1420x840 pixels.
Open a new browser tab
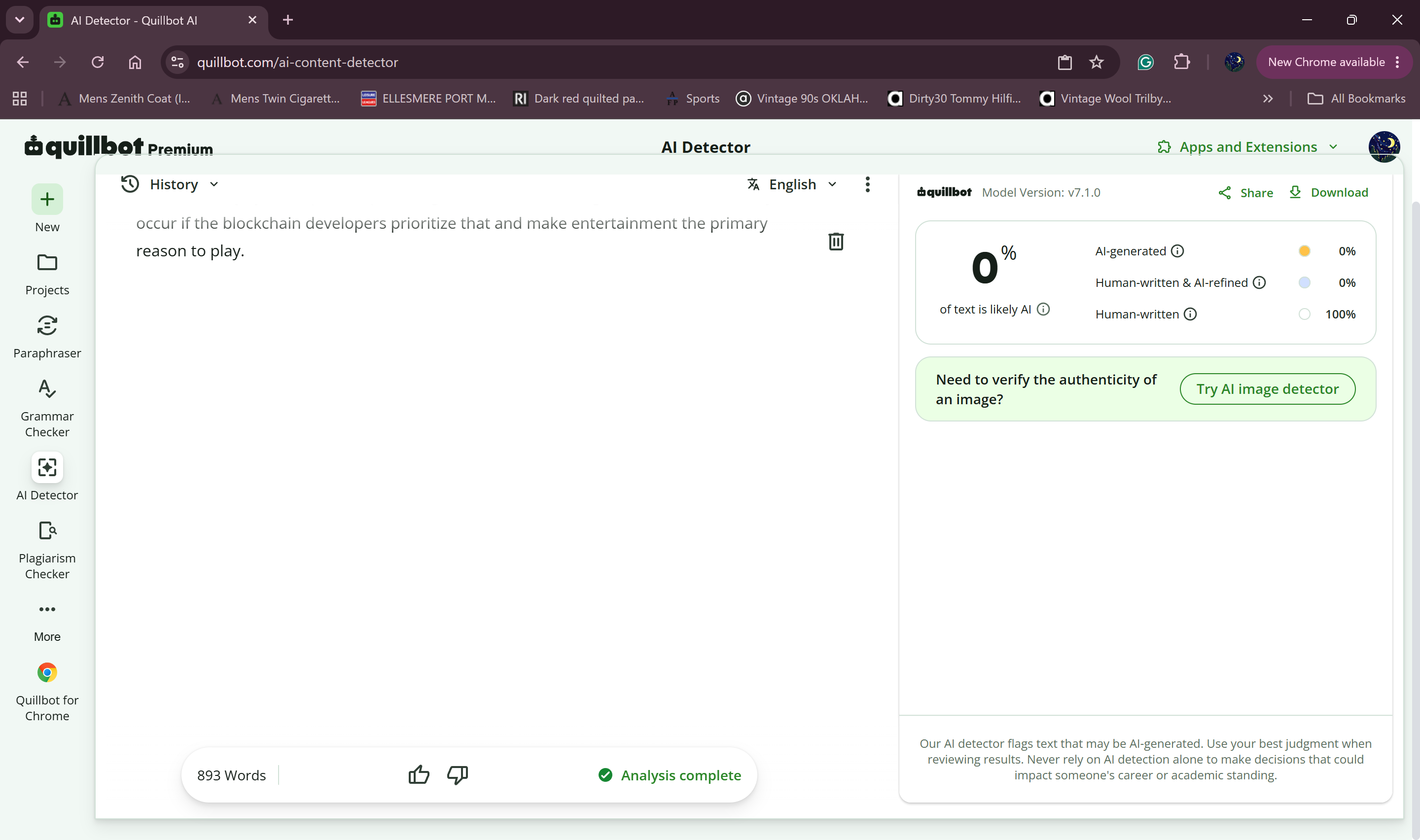(288, 20)
